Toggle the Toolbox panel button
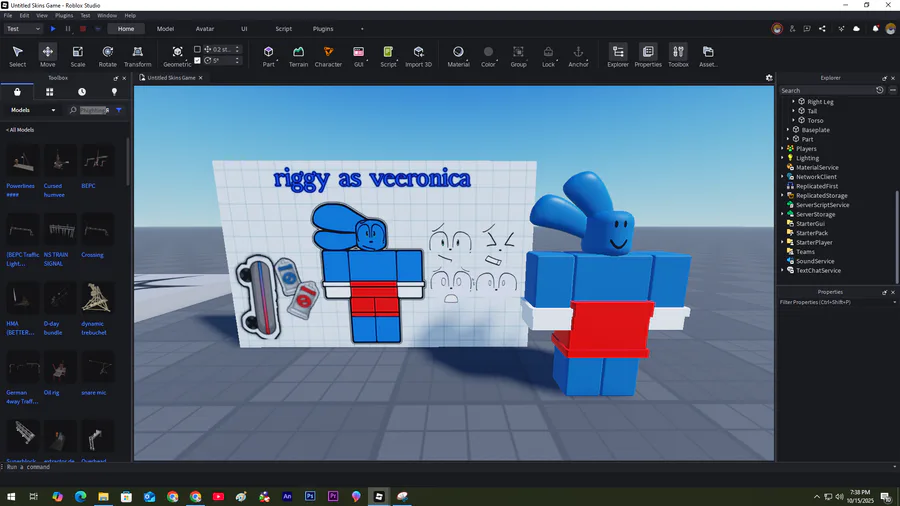900x506 pixels. click(x=678, y=56)
